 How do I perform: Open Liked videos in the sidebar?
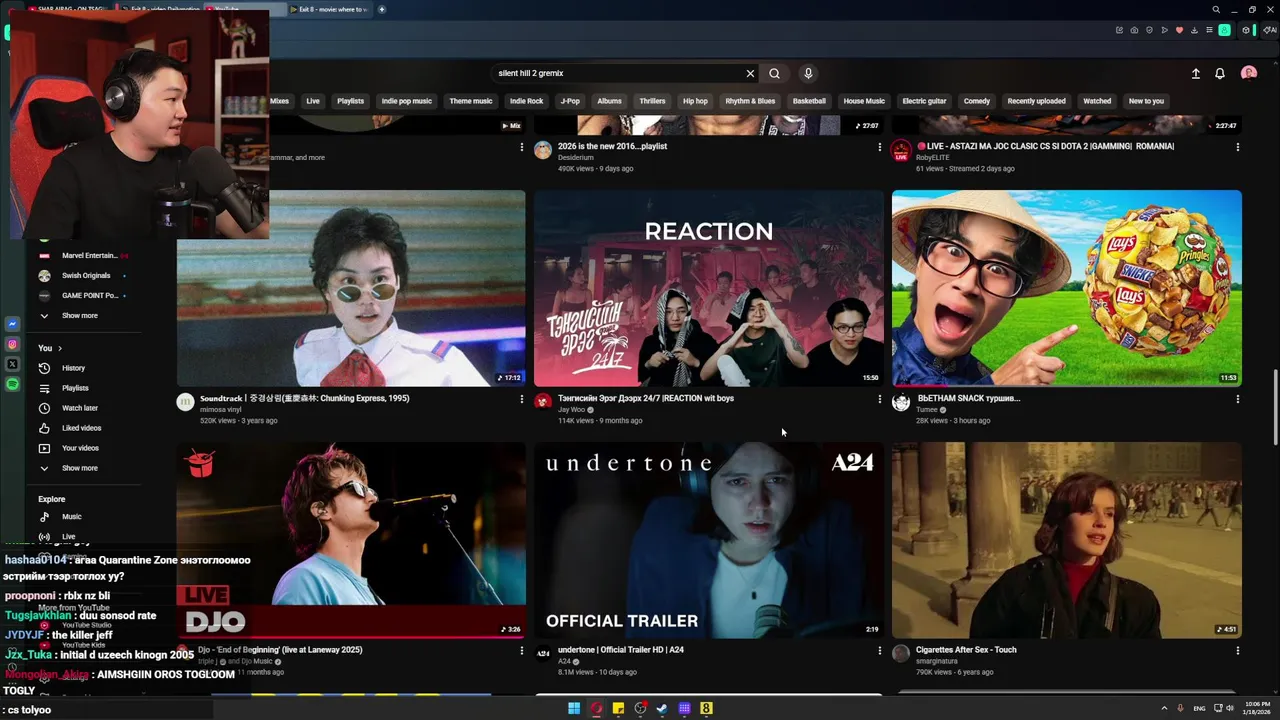click(x=81, y=428)
